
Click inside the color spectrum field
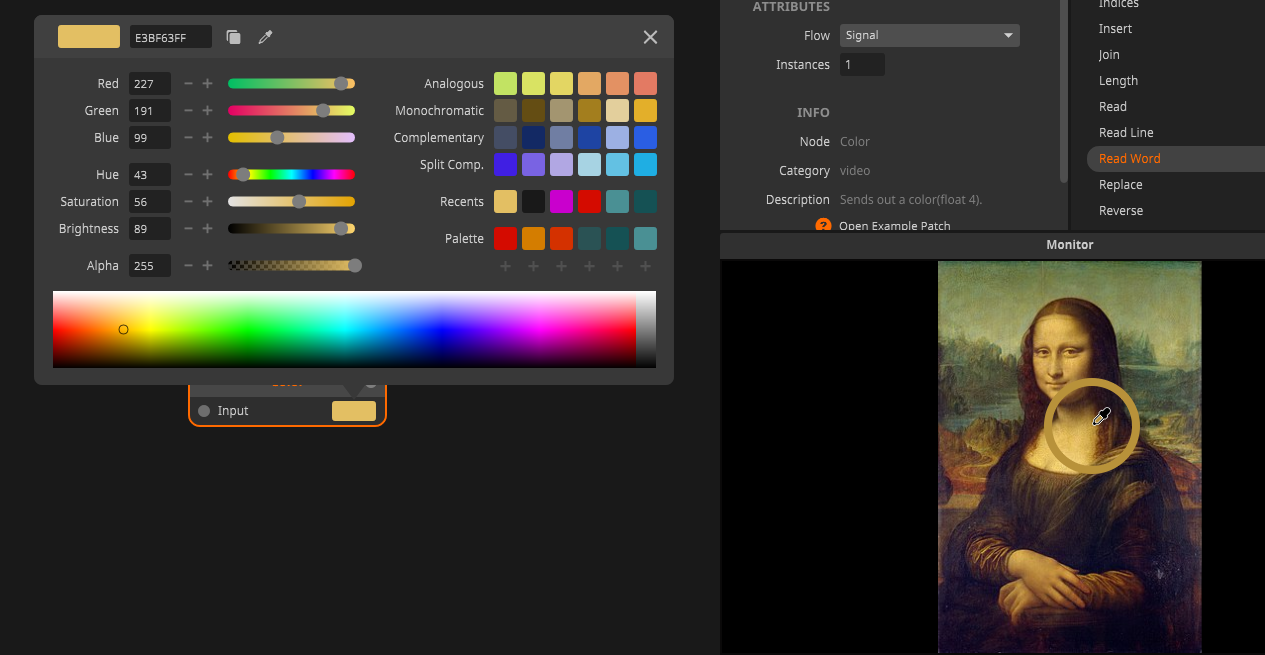344,329
